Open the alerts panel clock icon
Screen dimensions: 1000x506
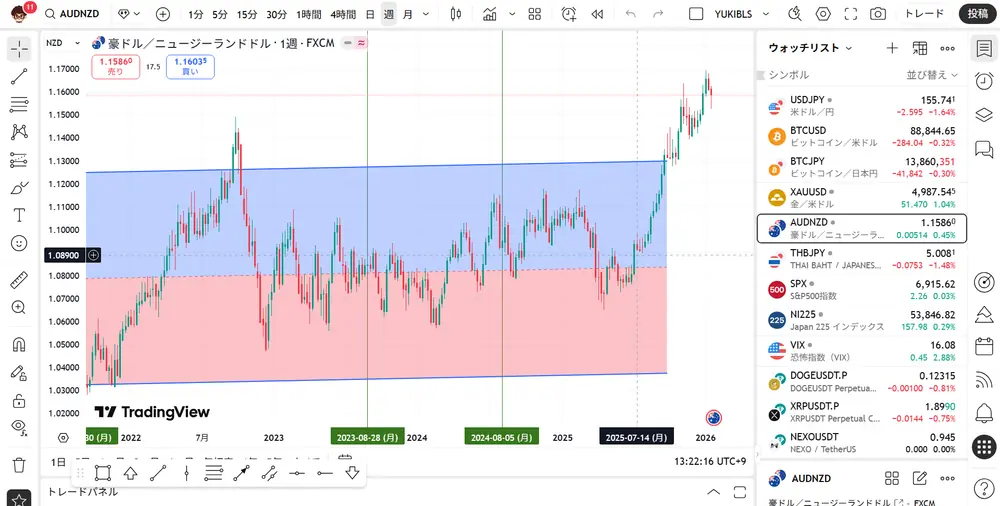(985, 81)
